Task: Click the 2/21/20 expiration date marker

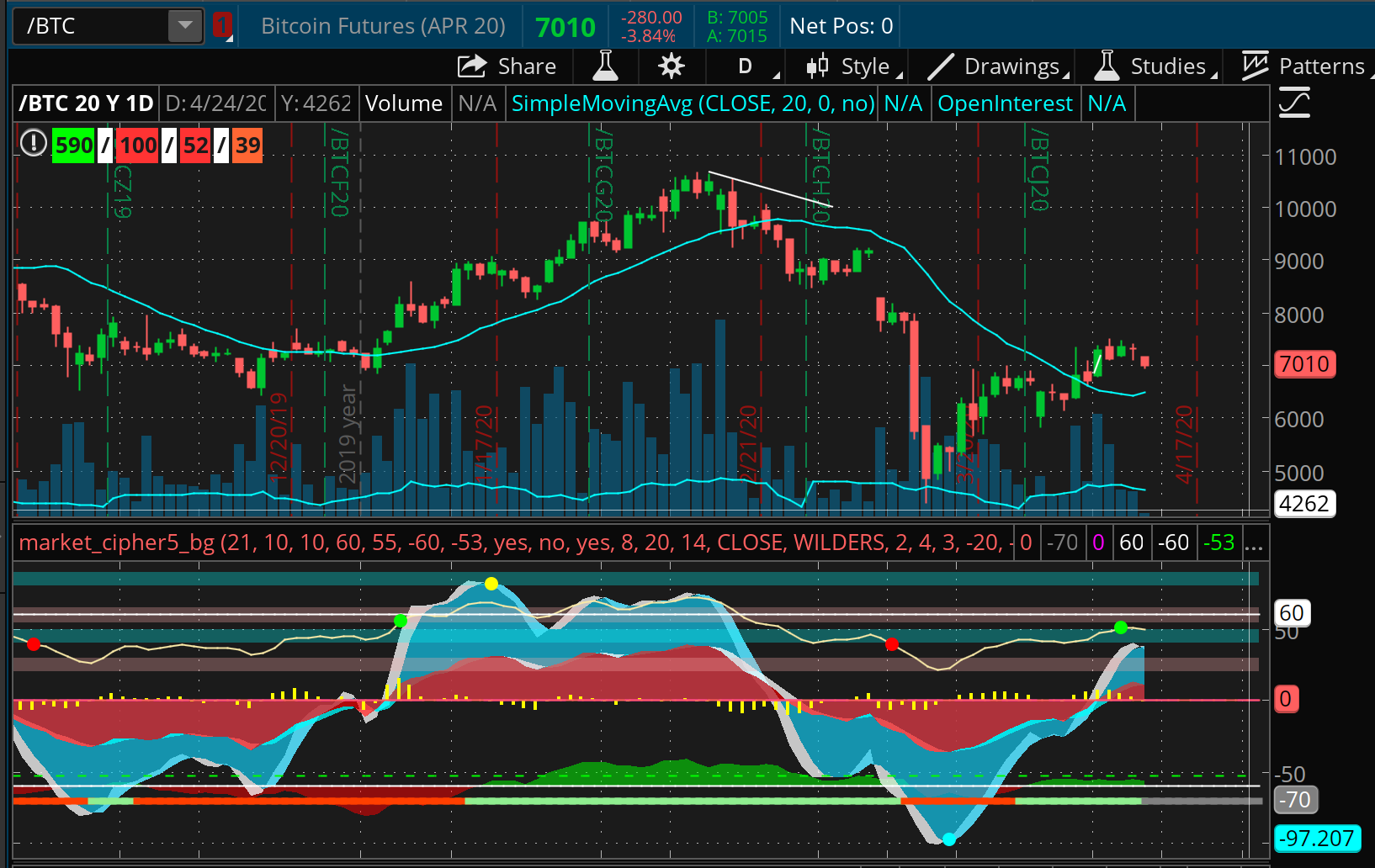Action: pyautogui.click(x=748, y=442)
